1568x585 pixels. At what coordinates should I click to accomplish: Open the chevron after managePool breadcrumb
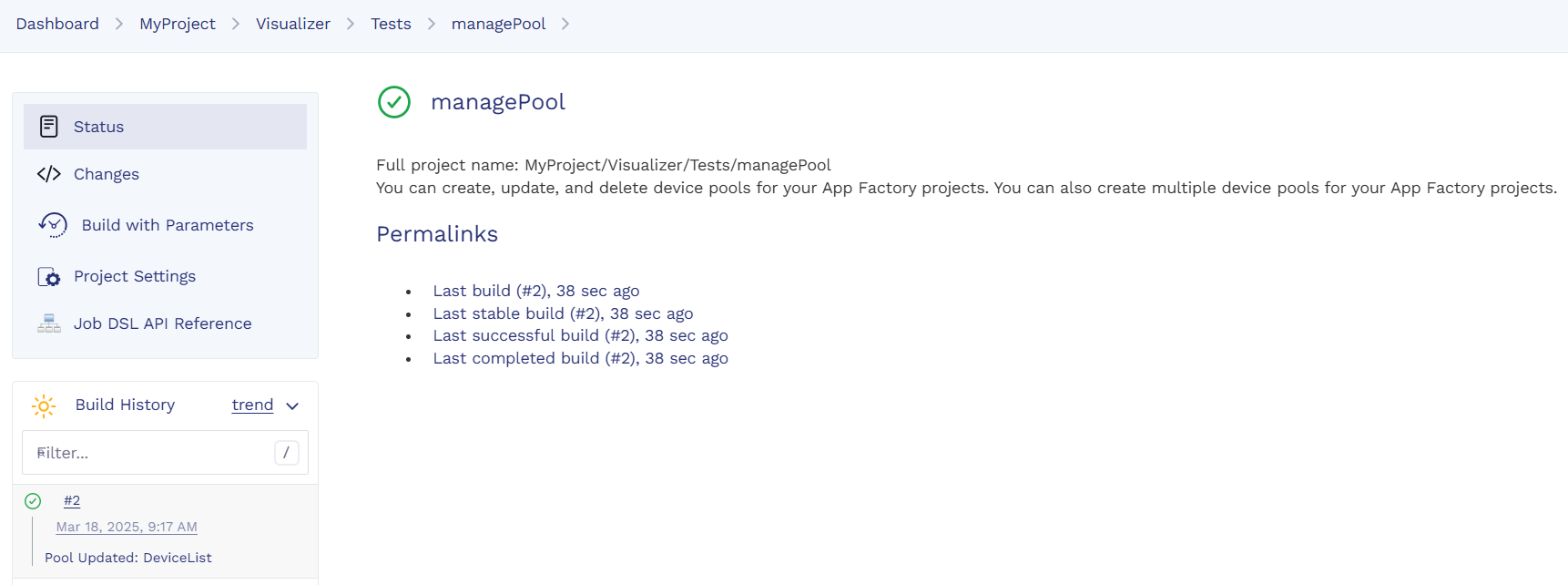point(565,24)
